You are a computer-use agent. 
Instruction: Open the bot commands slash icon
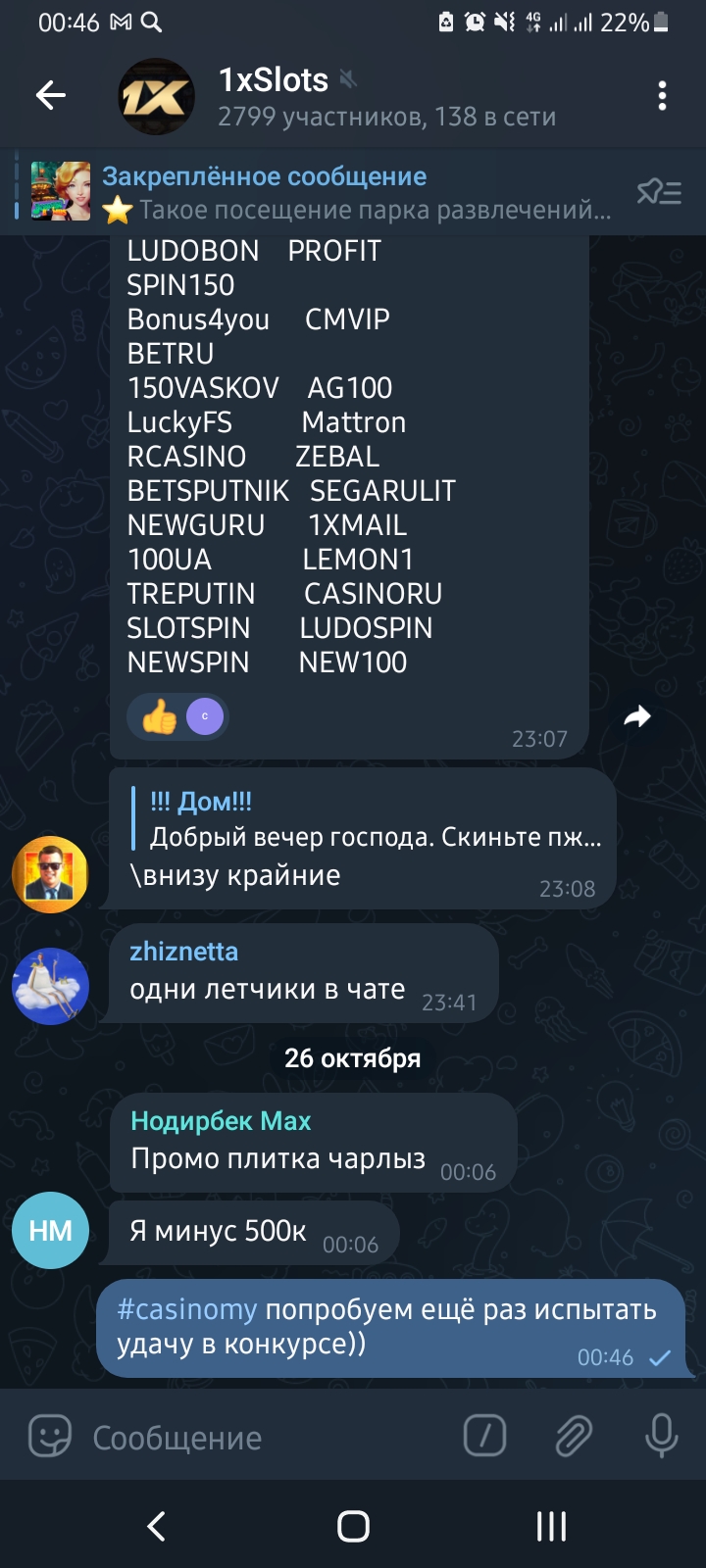pos(484,1437)
